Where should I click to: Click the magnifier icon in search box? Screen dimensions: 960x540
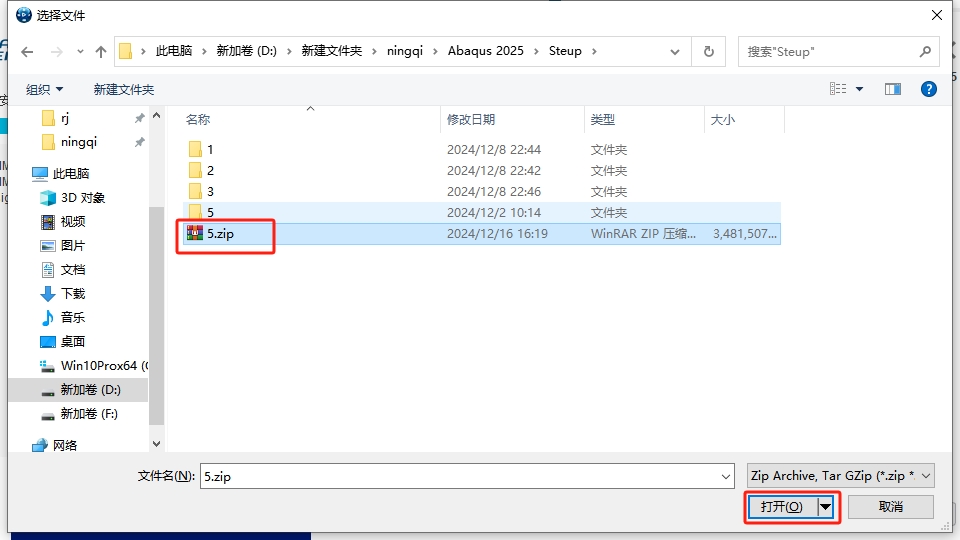[926, 51]
